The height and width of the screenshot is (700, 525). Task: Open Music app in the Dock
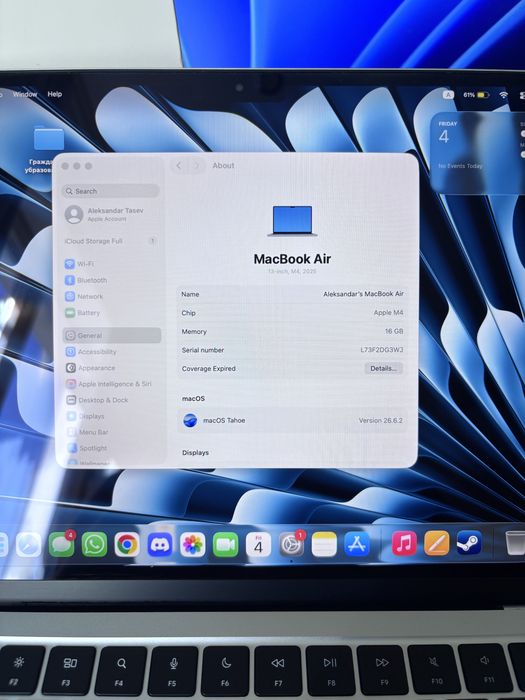[x=404, y=543]
